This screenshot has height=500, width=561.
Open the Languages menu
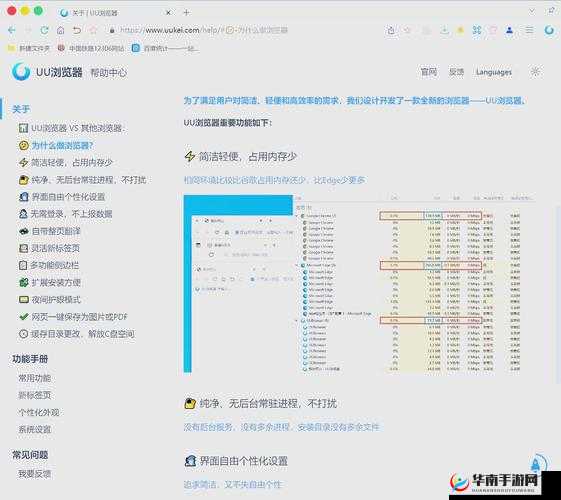point(494,72)
